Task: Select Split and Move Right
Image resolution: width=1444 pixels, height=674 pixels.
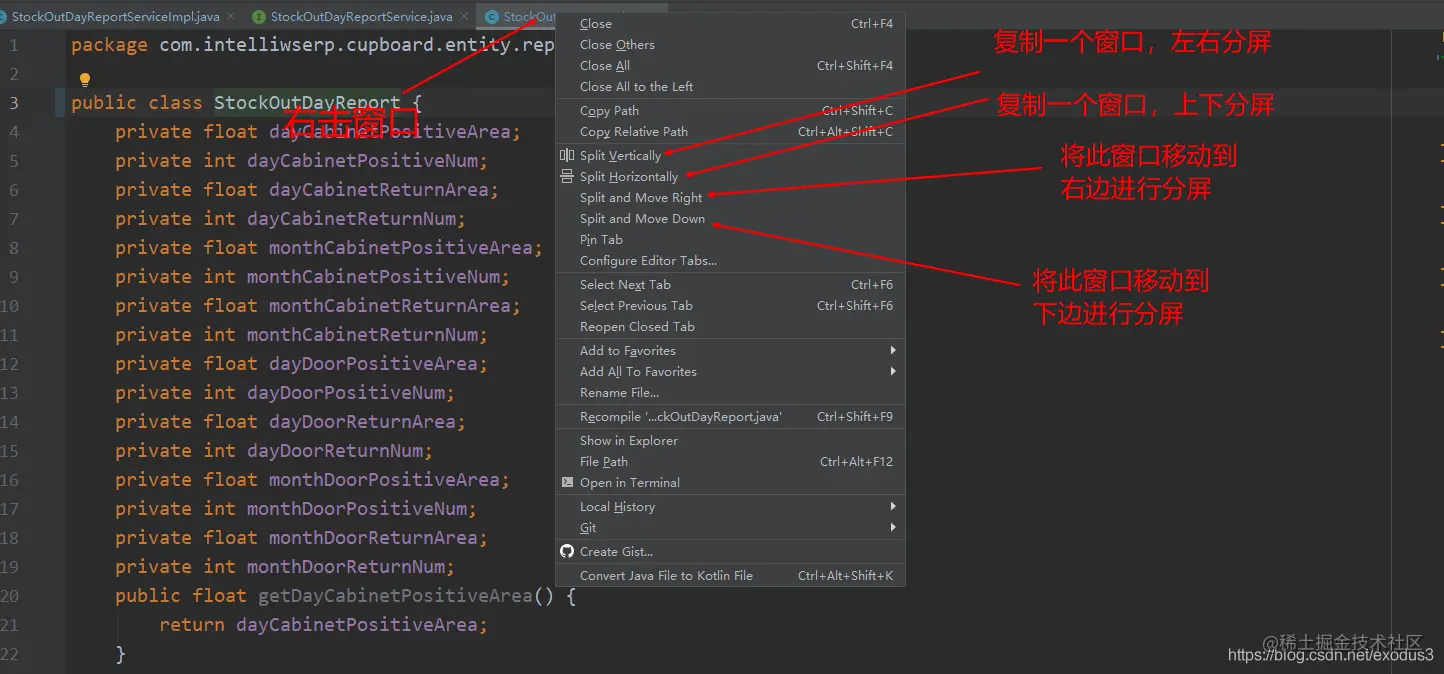Action: (x=730, y=197)
